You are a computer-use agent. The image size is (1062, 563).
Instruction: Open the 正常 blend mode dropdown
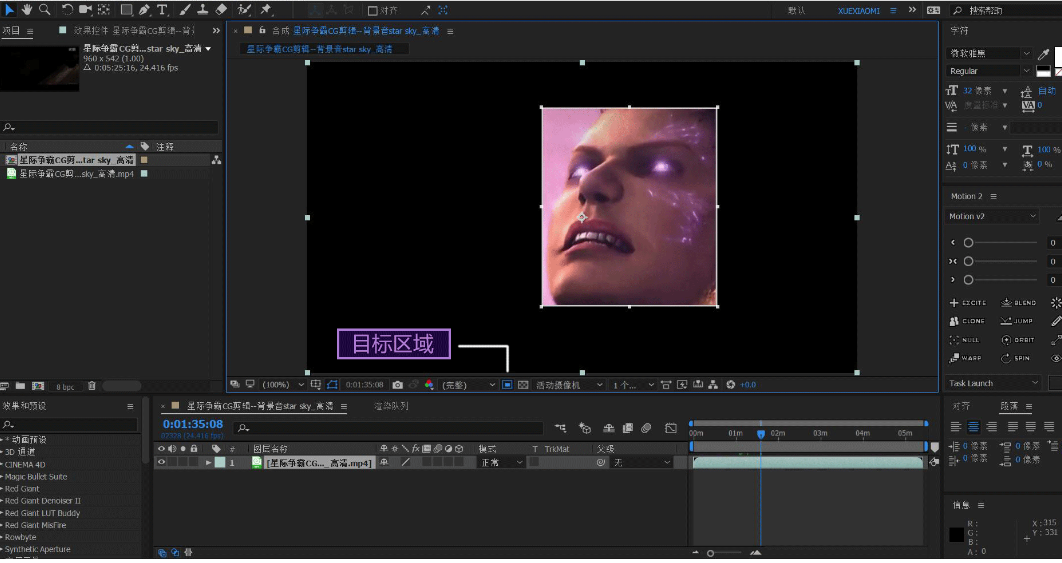pos(501,463)
